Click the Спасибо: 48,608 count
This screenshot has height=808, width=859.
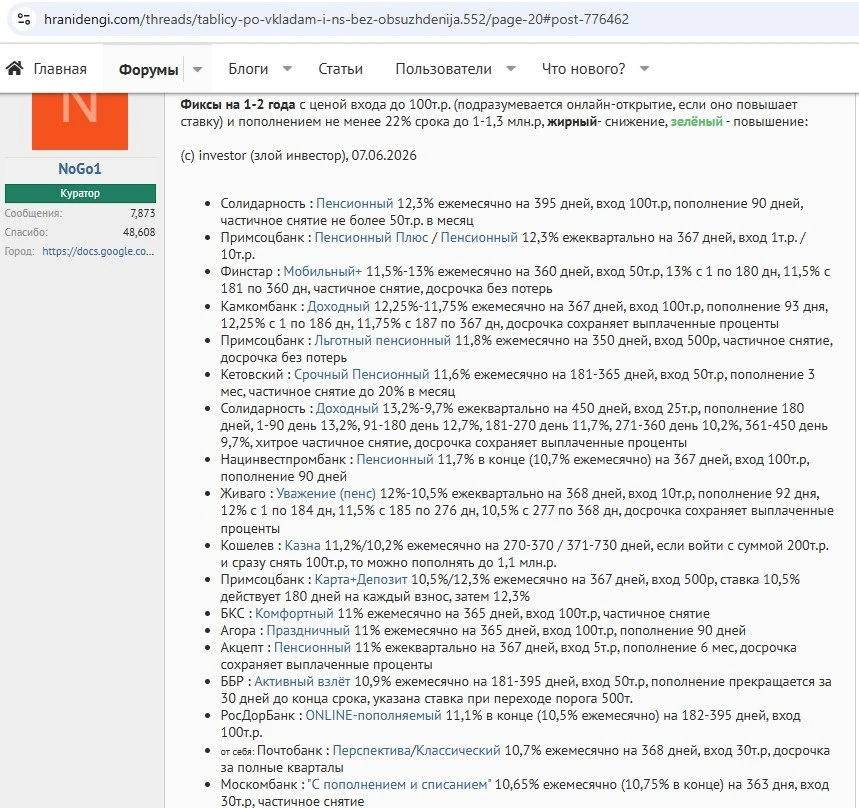pos(139,232)
